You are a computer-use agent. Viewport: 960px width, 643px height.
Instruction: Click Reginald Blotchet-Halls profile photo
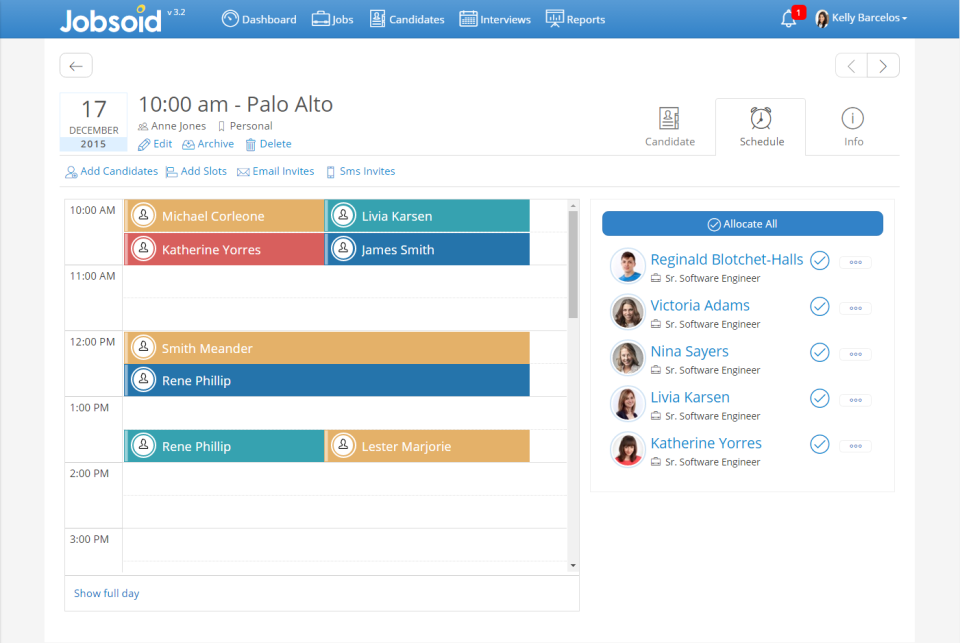(628, 266)
